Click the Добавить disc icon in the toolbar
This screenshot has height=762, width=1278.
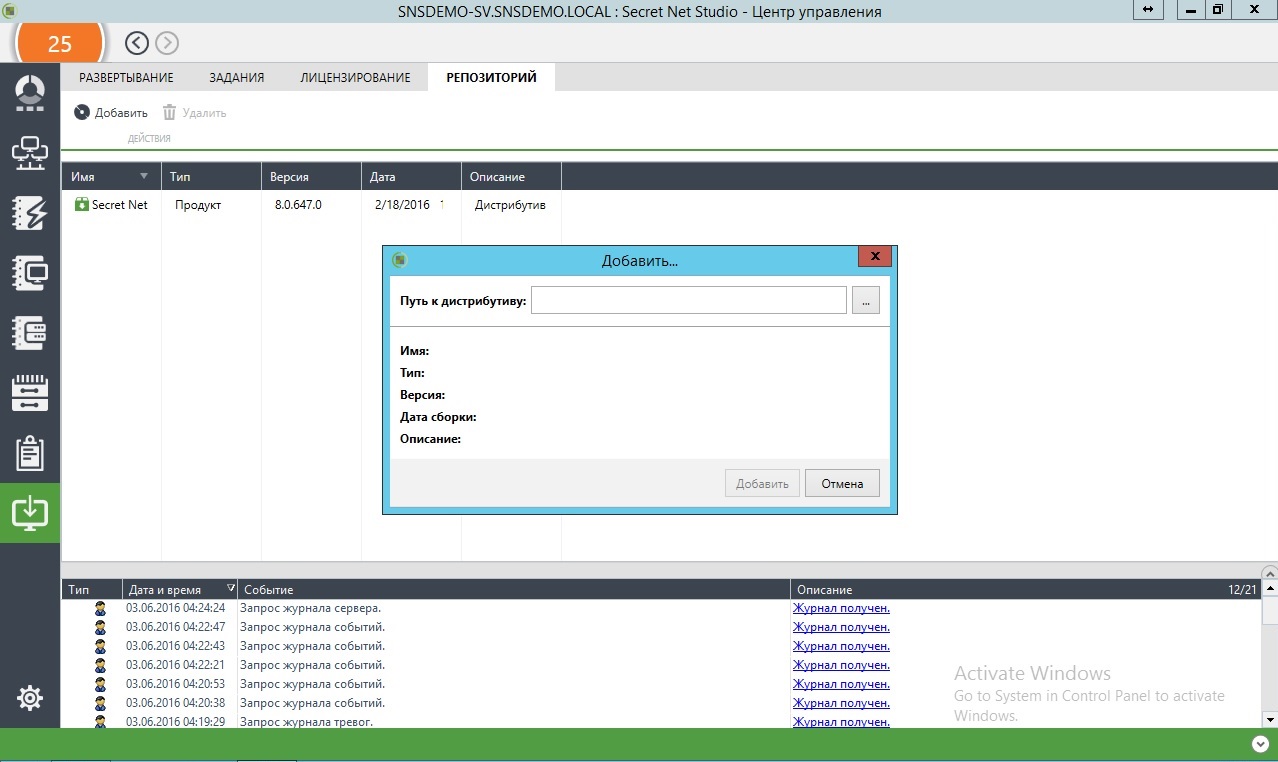pyautogui.click(x=82, y=112)
